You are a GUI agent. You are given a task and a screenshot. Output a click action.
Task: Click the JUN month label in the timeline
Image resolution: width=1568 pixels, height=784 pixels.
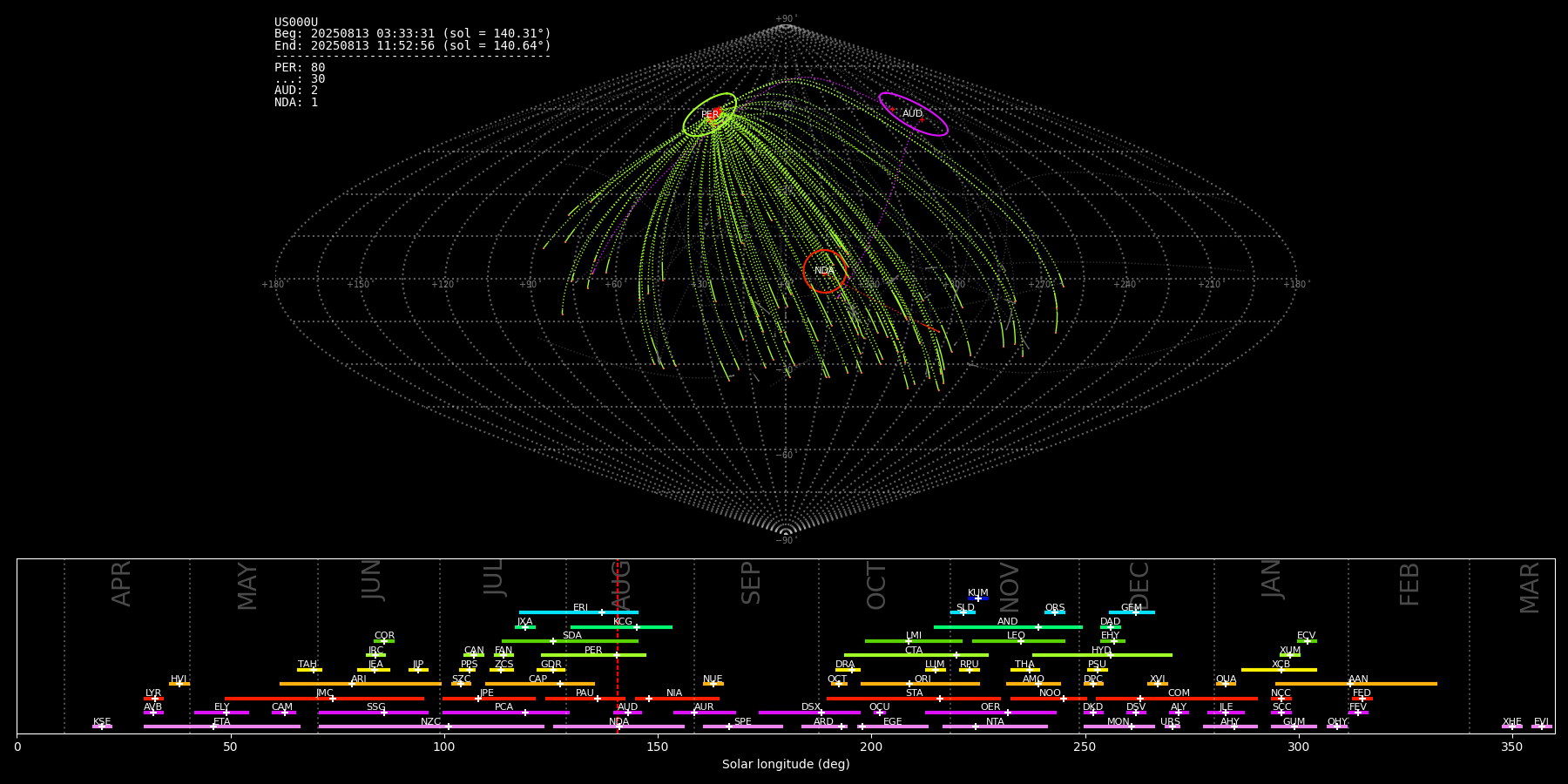coord(372,580)
